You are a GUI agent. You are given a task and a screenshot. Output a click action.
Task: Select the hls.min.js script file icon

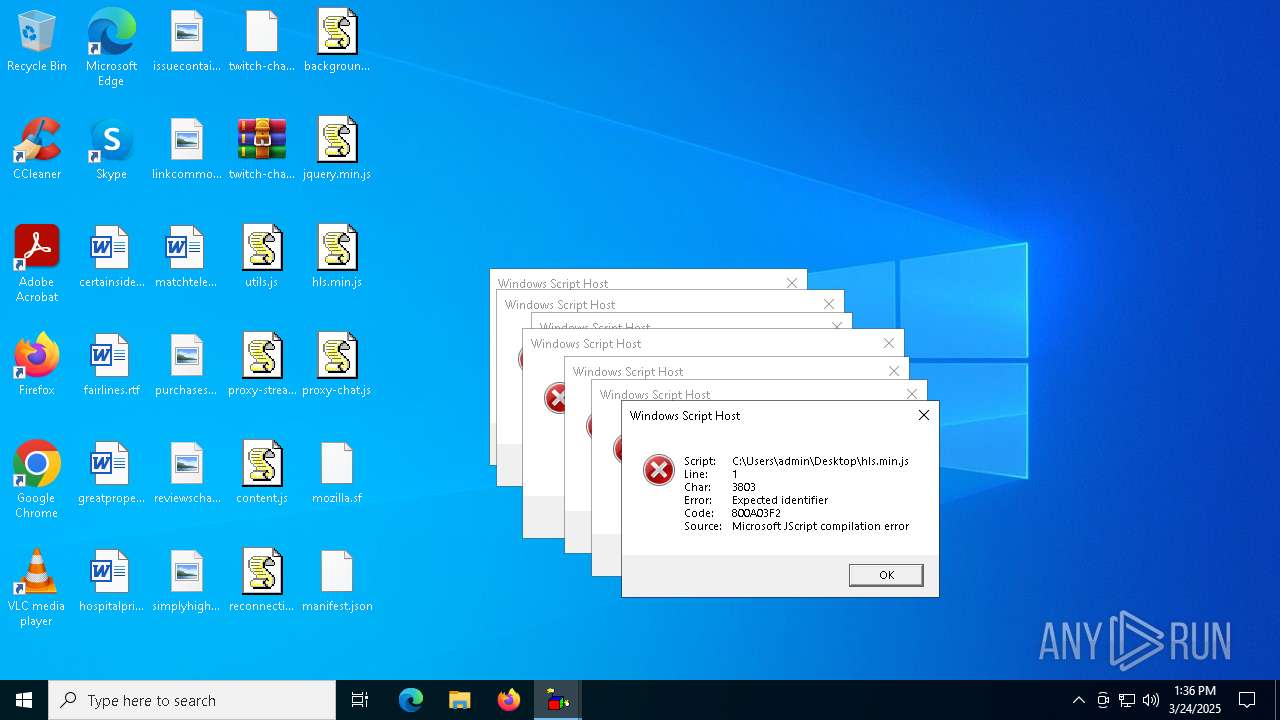tap(337, 258)
